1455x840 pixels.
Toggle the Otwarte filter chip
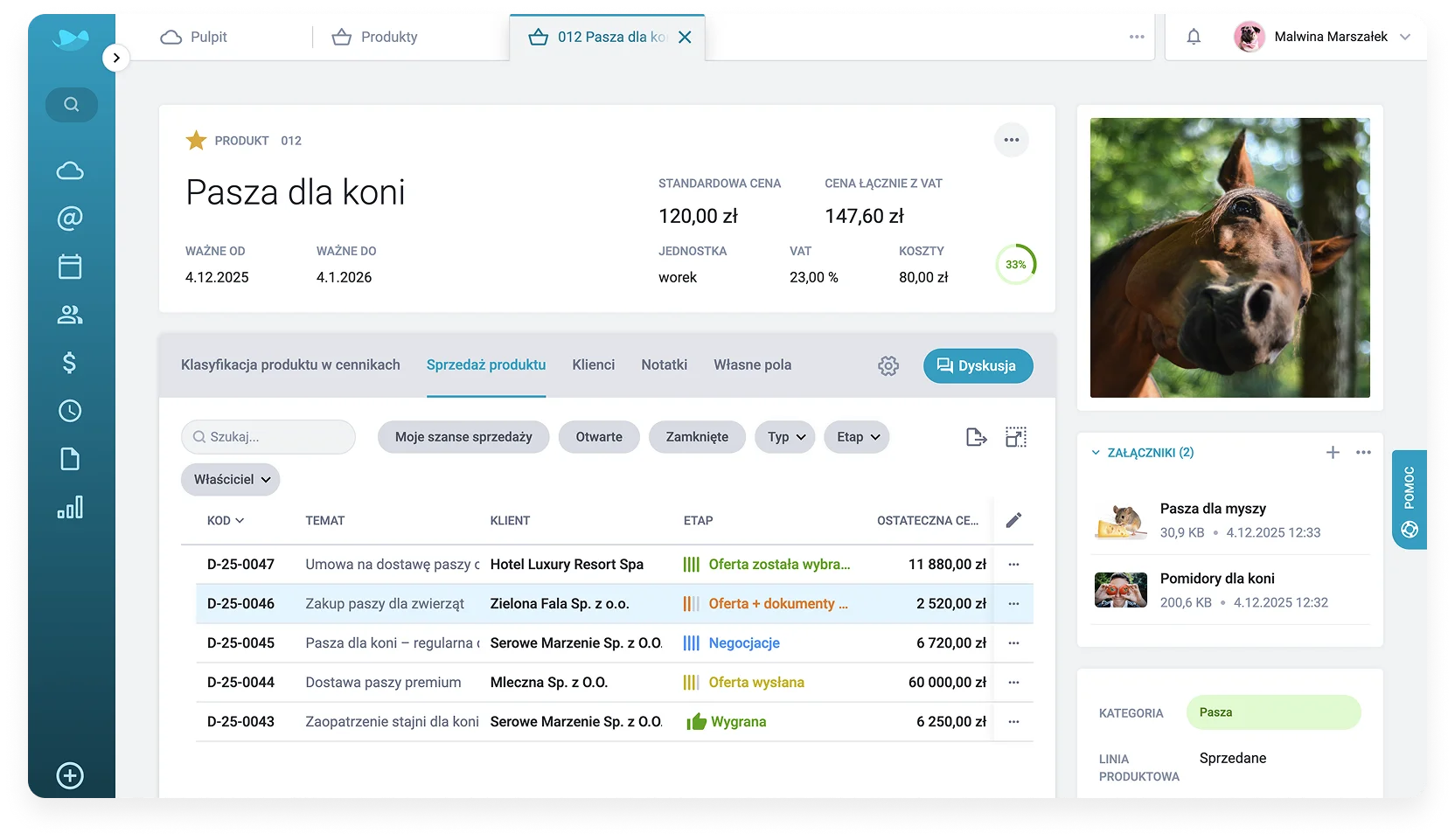tap(599, 437)
